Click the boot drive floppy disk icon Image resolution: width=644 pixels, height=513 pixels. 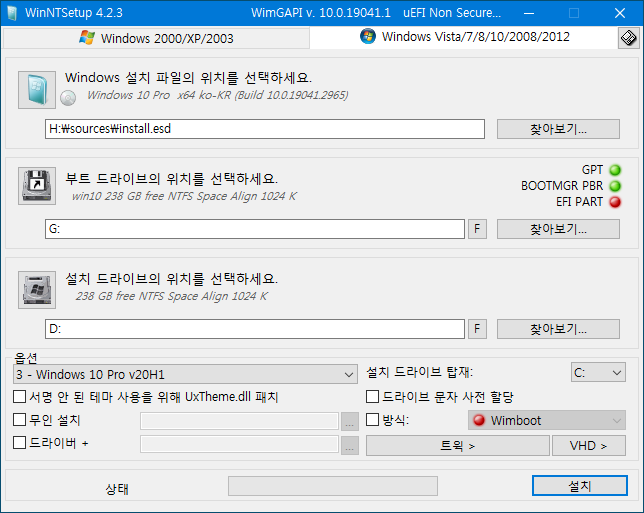37,186
